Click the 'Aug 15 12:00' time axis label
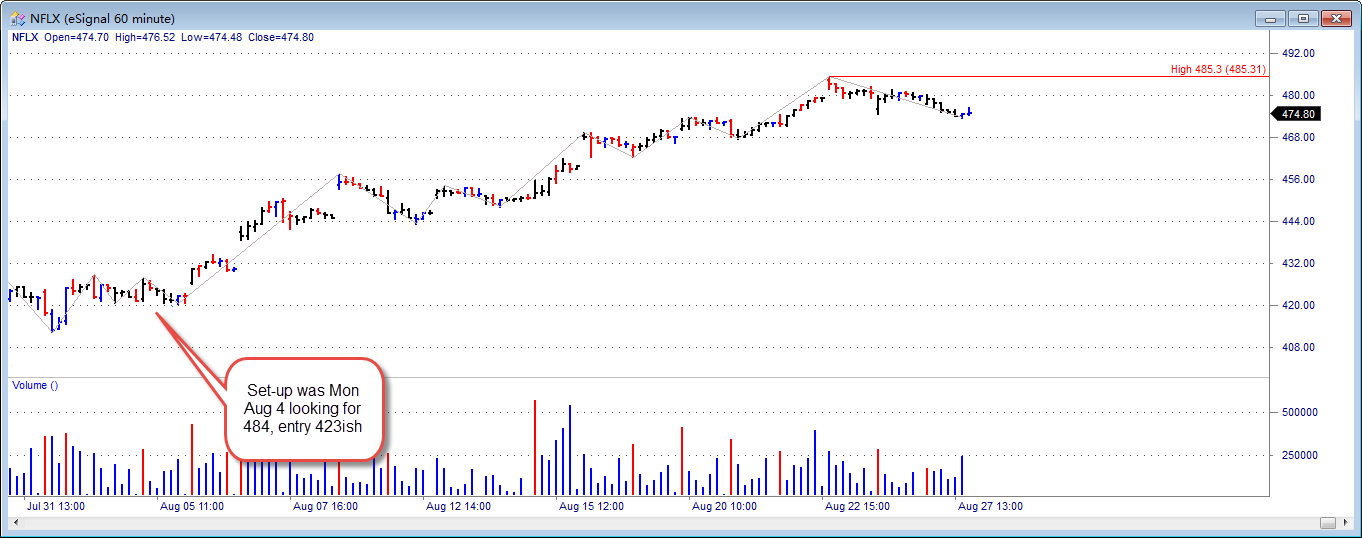The height and width of the screenshot is (538, 1362). click(x=591, y=506)
